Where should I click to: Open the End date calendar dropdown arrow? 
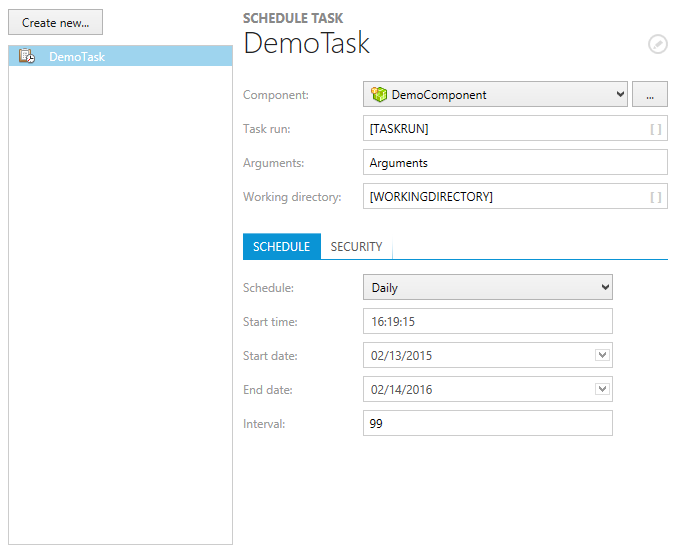(x=602, y=389)
